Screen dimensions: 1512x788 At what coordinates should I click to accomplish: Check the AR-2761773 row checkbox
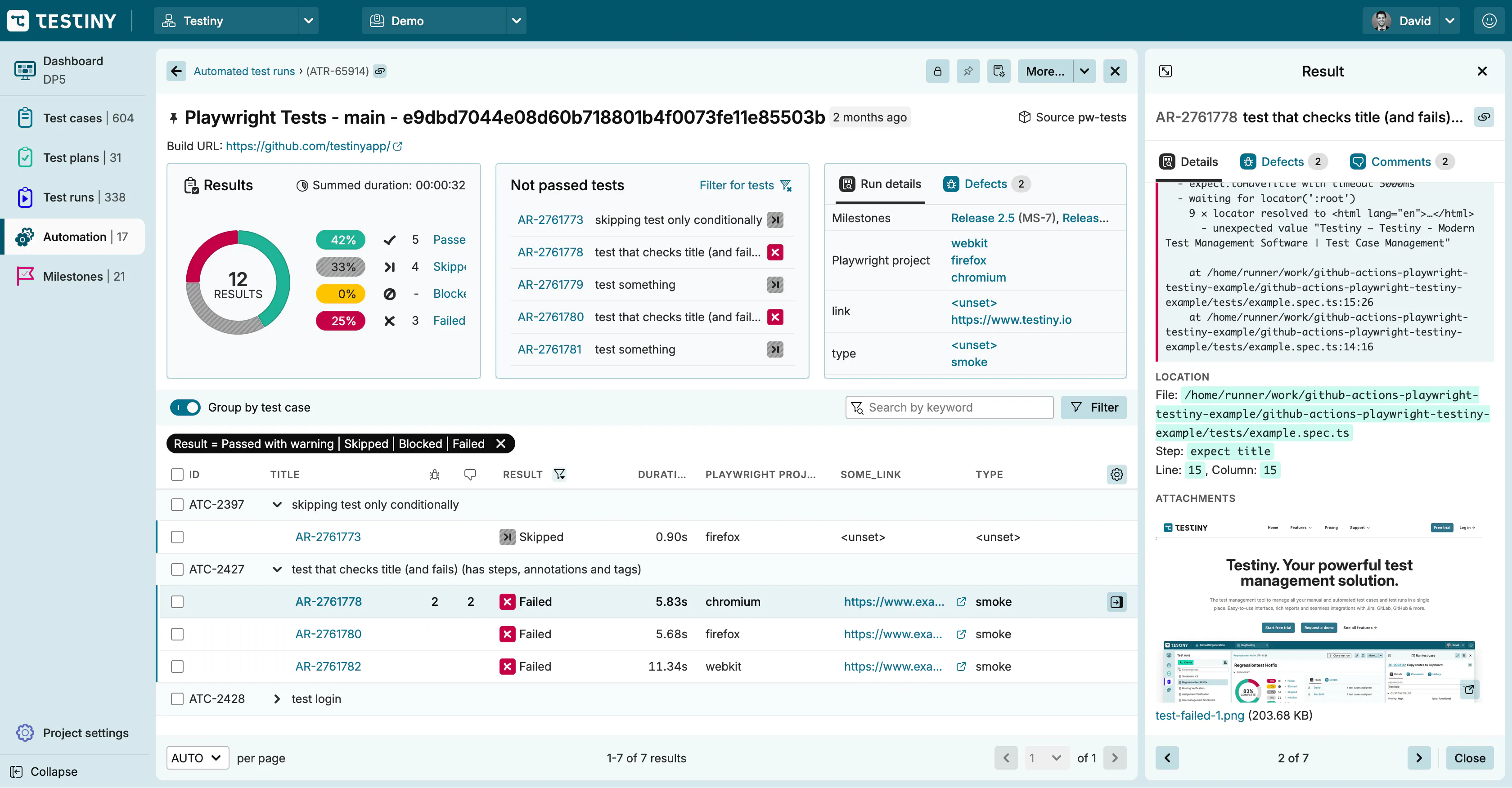pyautogui.click(x=177, y=537)
